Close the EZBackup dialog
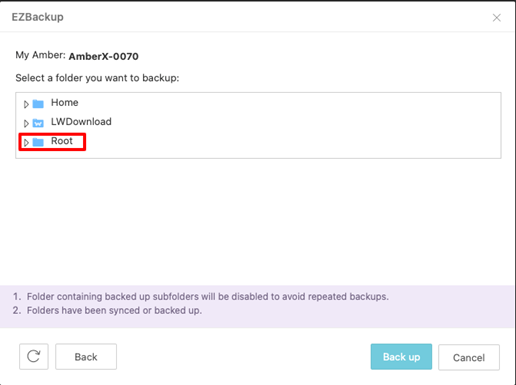516x385 pixels. [x=497, y=18]
